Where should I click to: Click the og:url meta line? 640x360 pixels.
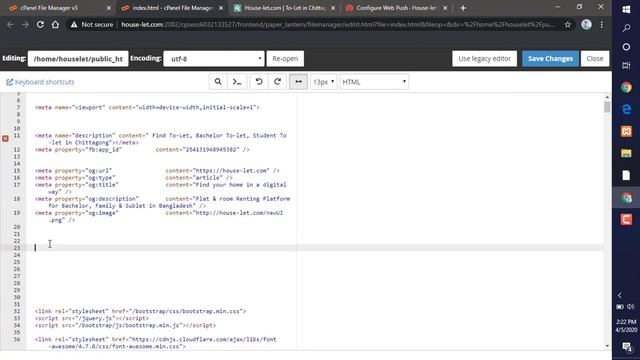pyautogui.click(x=157, y=171)
